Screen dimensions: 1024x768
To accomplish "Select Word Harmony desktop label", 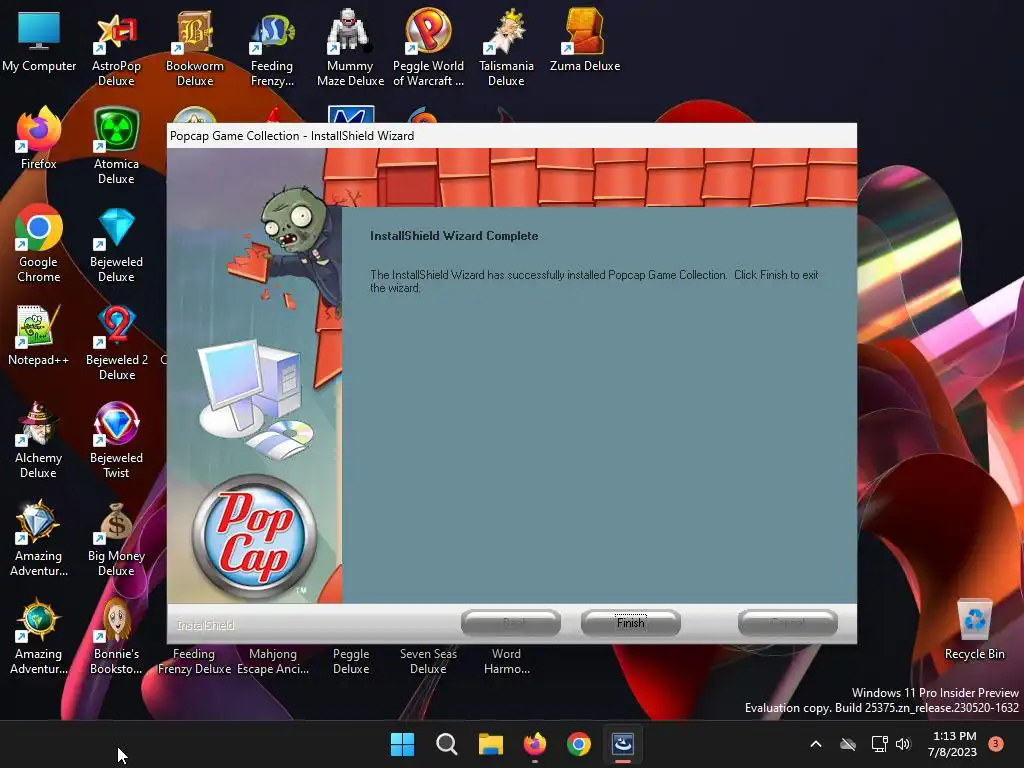I will point(507,661).
